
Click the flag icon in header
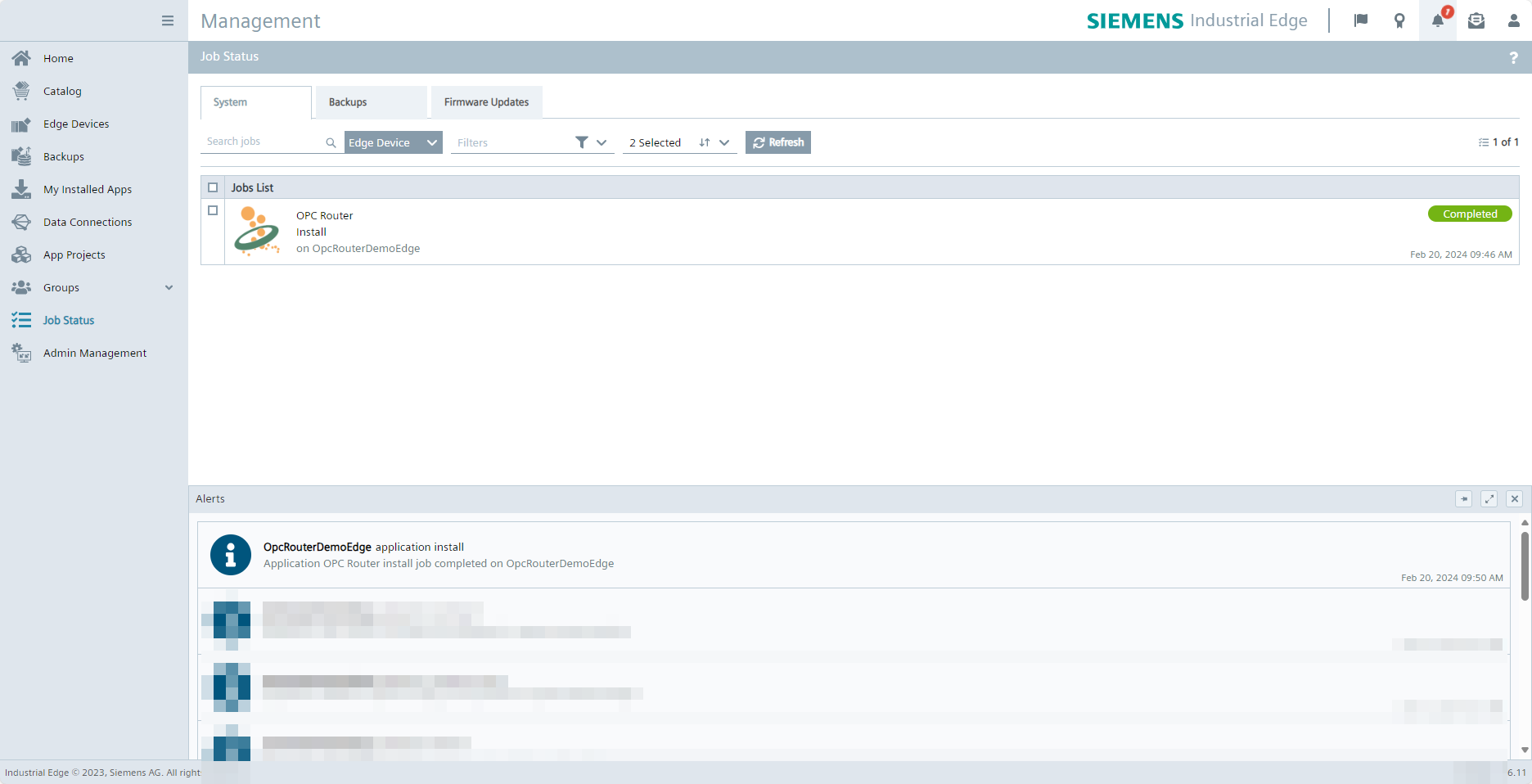1361,20
